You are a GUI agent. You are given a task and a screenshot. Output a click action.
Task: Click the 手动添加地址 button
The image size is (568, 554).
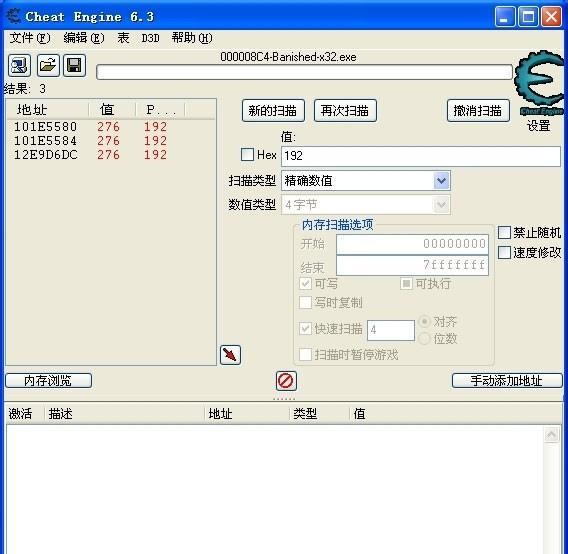point(507,381)
